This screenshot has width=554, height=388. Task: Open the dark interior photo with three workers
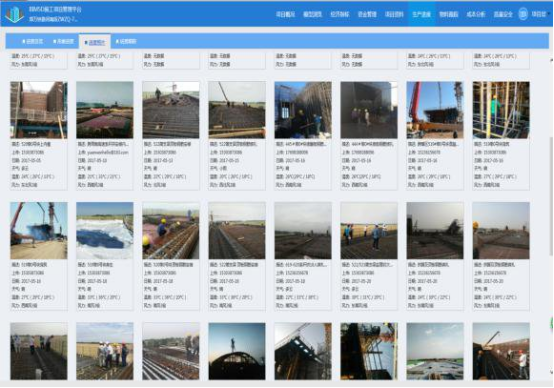coord(369,110)
